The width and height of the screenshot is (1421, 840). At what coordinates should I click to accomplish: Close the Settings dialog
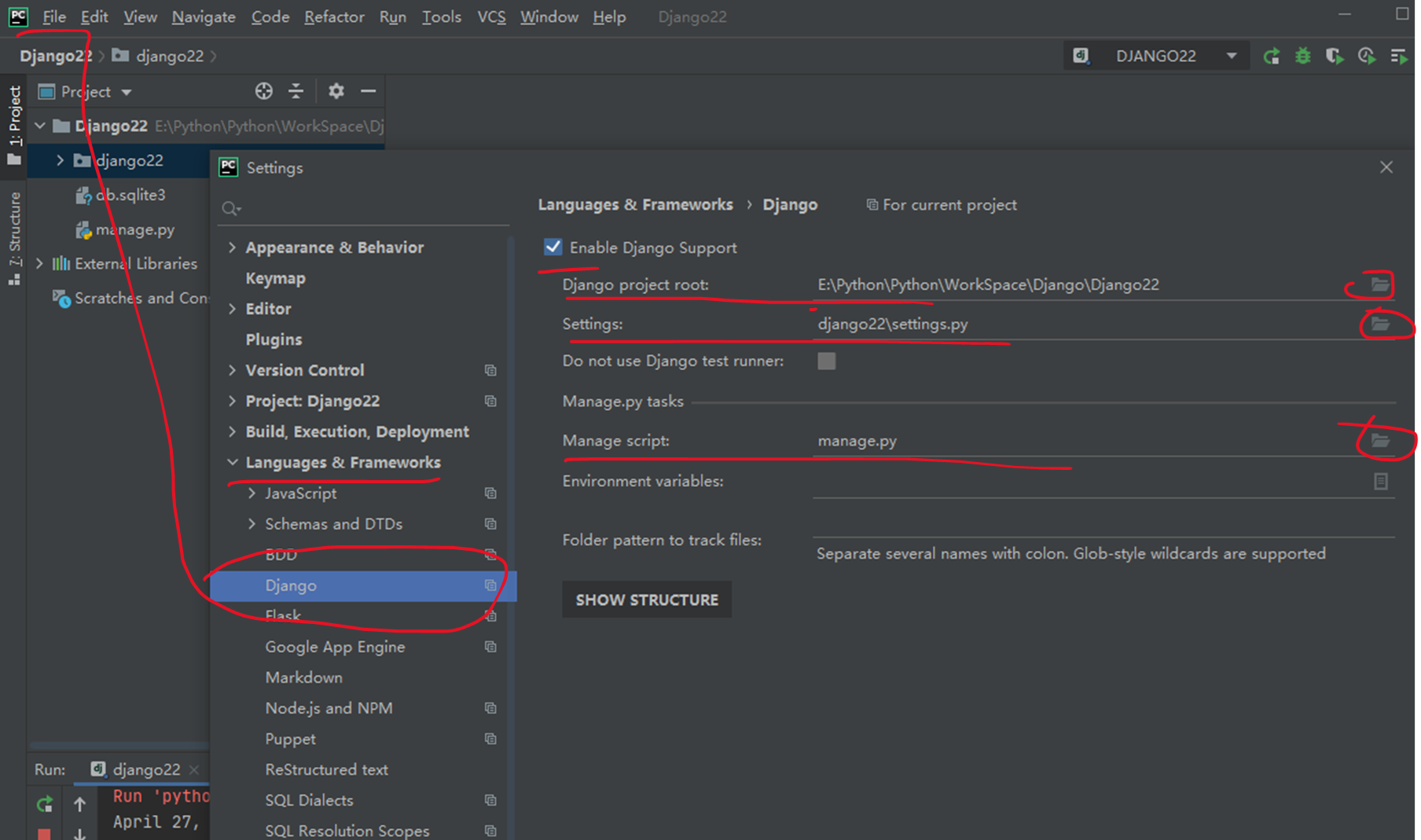pos(1386,167)
